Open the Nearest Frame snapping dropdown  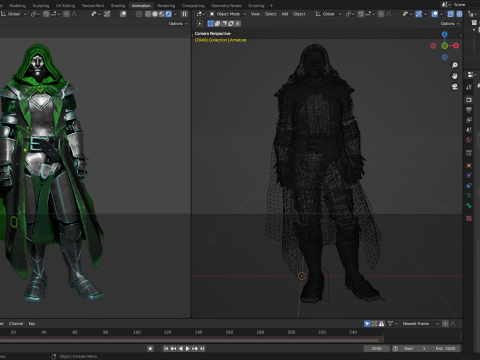click(420, 324)
